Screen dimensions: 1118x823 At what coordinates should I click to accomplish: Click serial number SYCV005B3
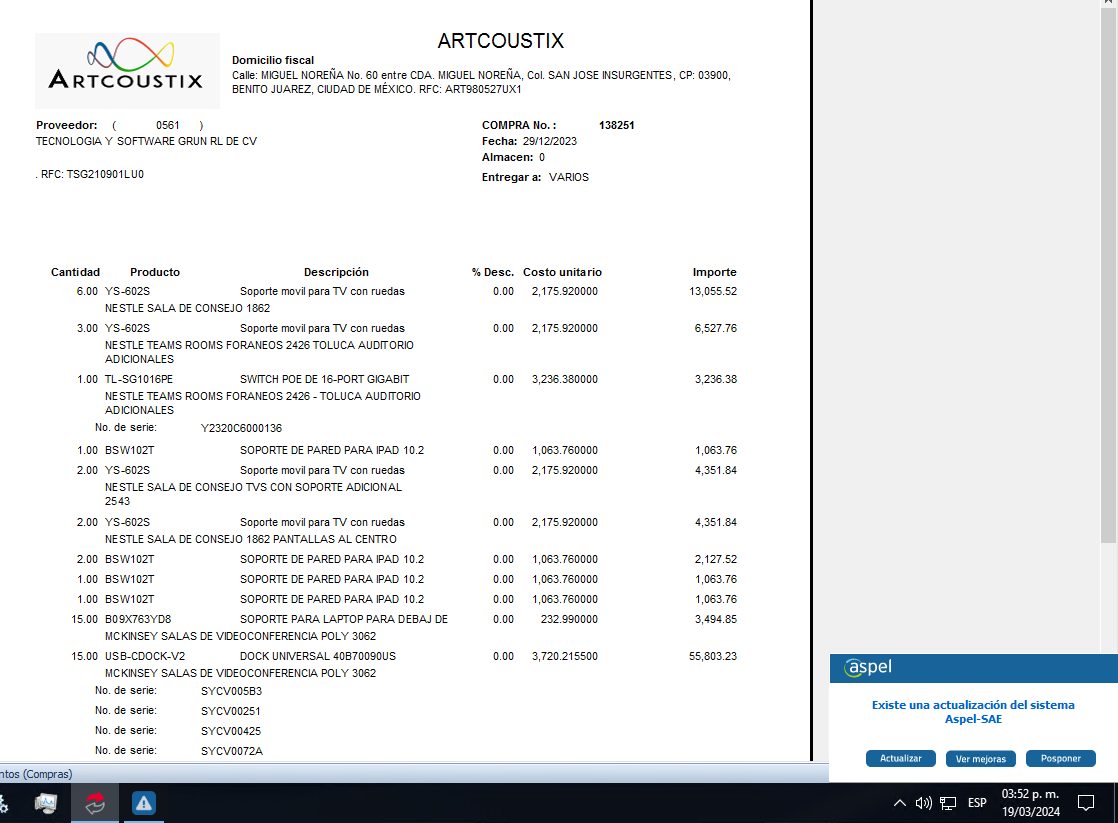tap(231, 691)
